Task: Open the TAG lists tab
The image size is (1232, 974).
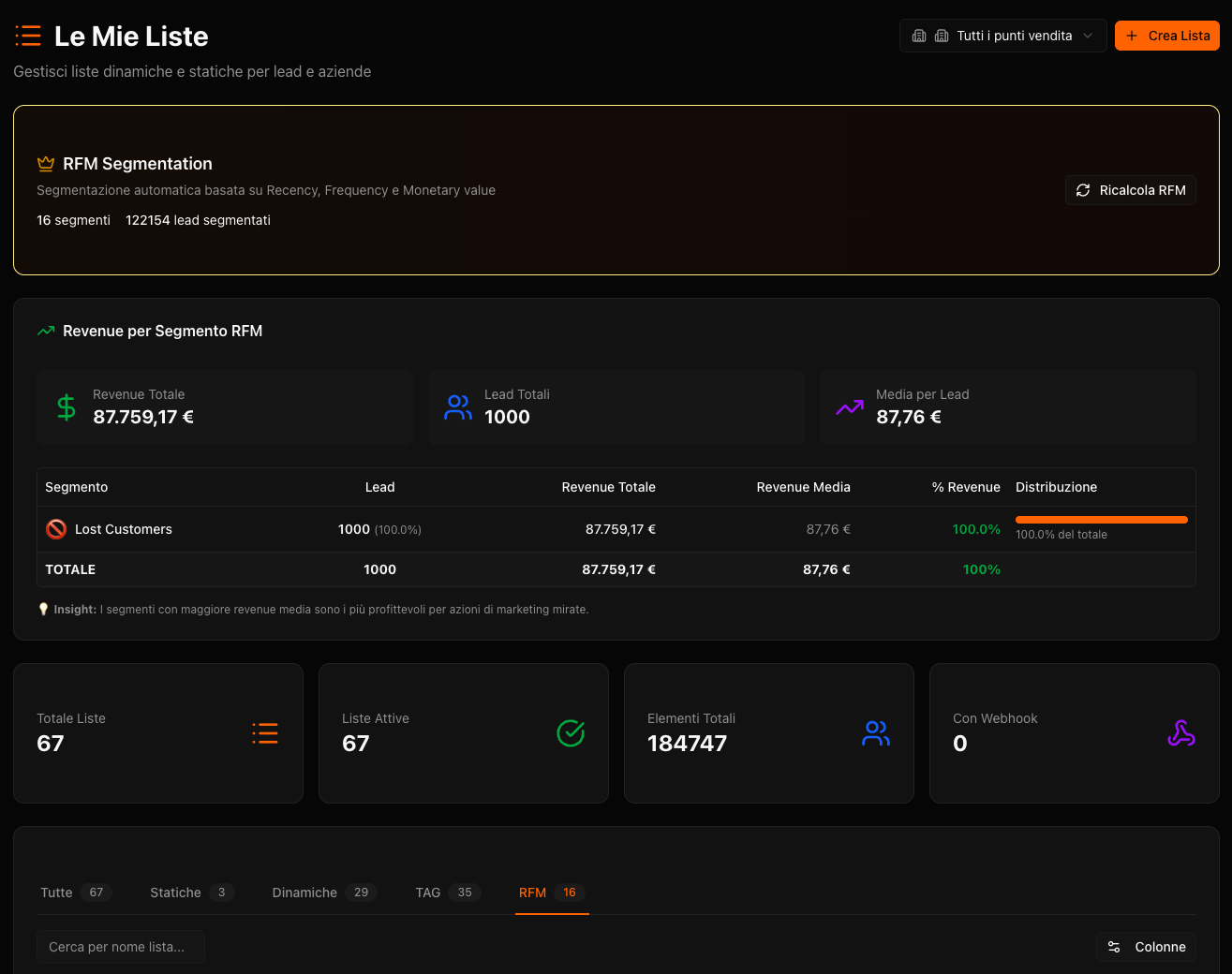Action: pyautogui.click(x=448, y=893)
